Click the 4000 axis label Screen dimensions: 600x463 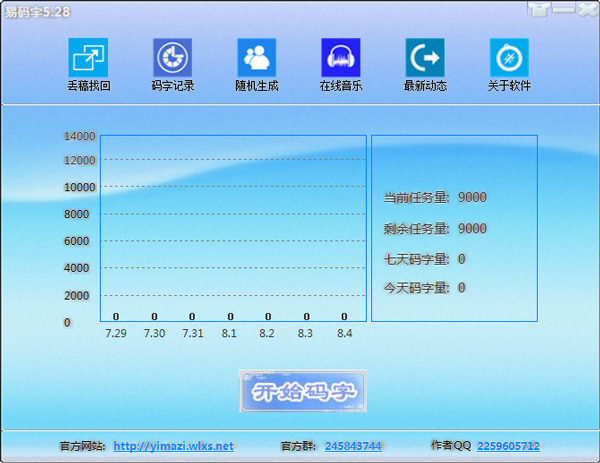click(77, 268)
